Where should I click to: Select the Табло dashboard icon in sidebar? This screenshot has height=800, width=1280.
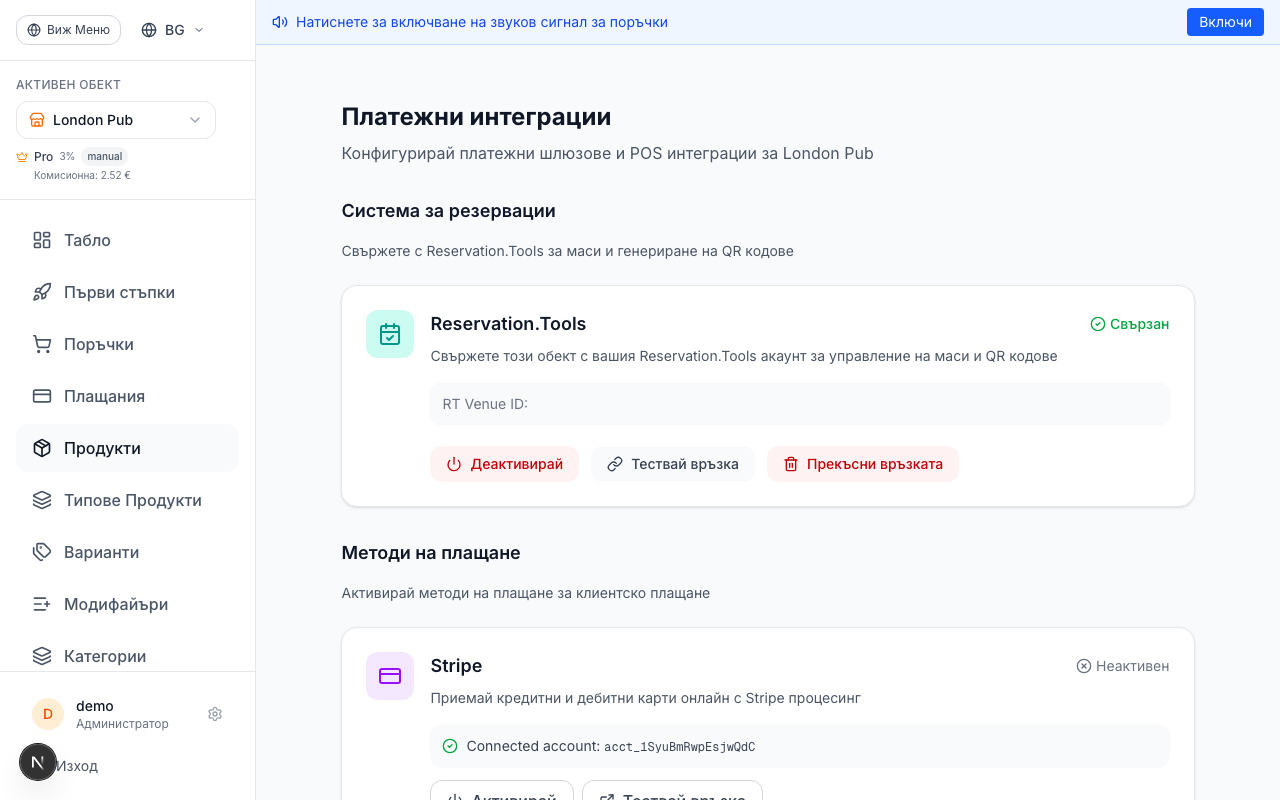pos(41,240)
